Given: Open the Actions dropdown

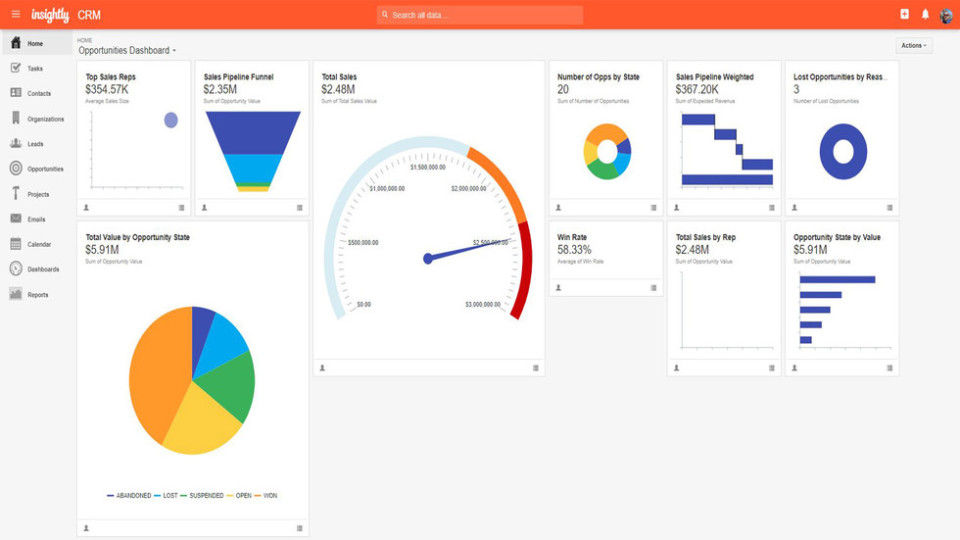Looking at the screenshot, I should [x=913, y=46].
